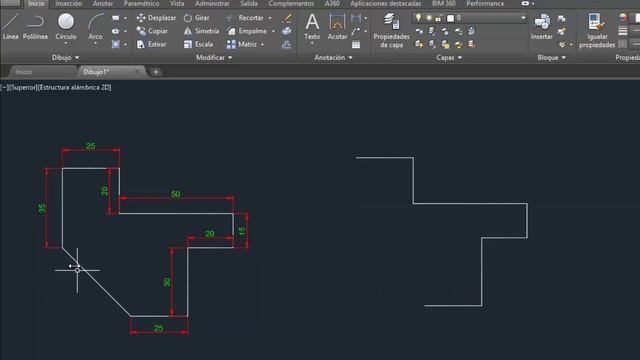Image resolution: width=640 pixels, height=360 pixels.
Task: Open the Complementos ribbon tab
Action: tap(291, 4)
